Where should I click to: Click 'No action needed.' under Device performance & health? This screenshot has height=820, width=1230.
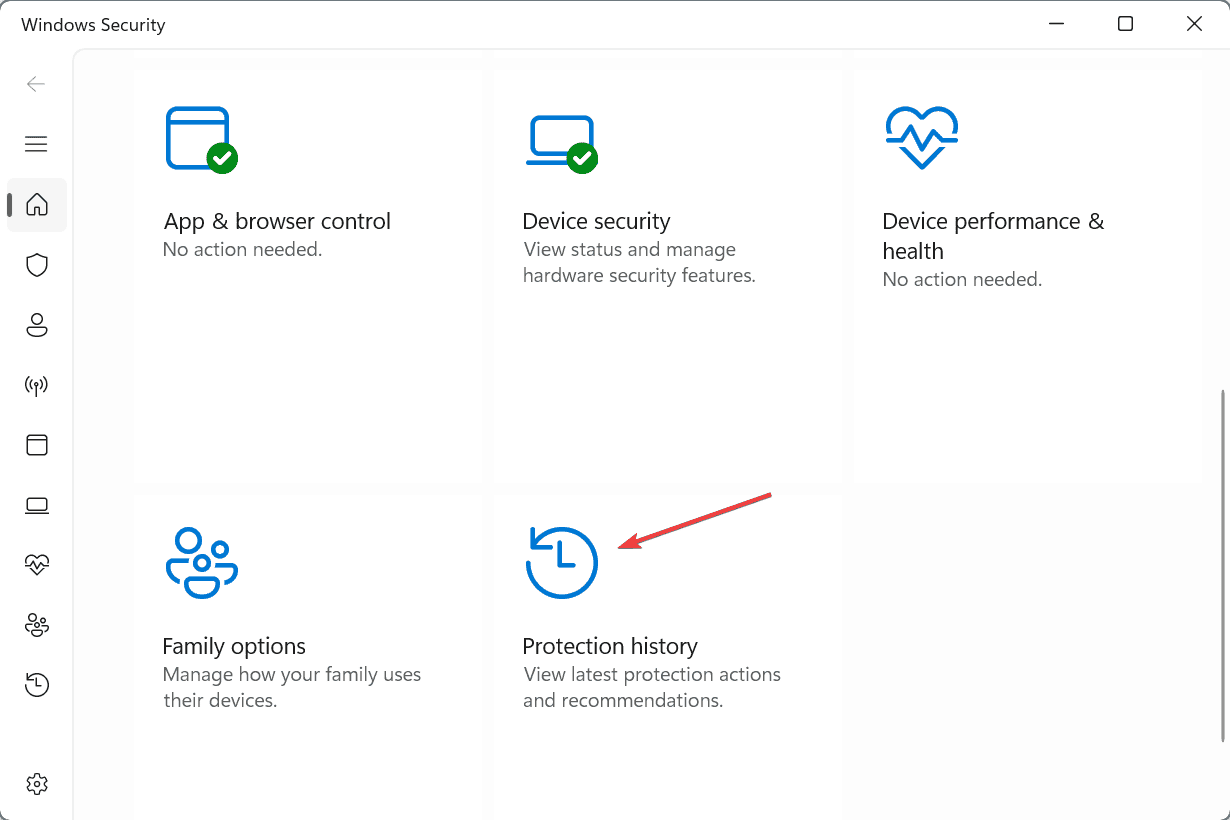click(x=962, y=280)
